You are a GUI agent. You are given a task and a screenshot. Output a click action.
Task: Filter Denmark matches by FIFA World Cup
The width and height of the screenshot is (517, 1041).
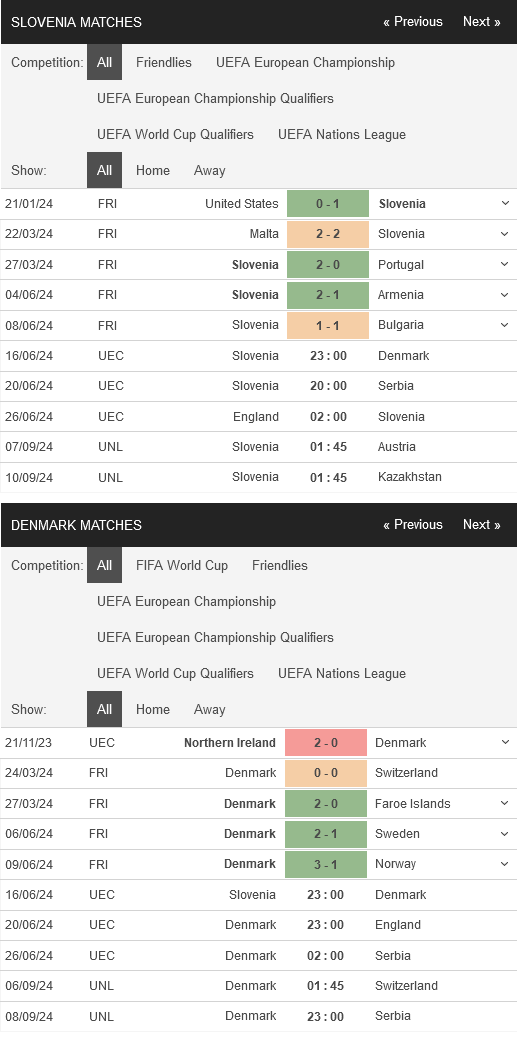pos(182,566)
